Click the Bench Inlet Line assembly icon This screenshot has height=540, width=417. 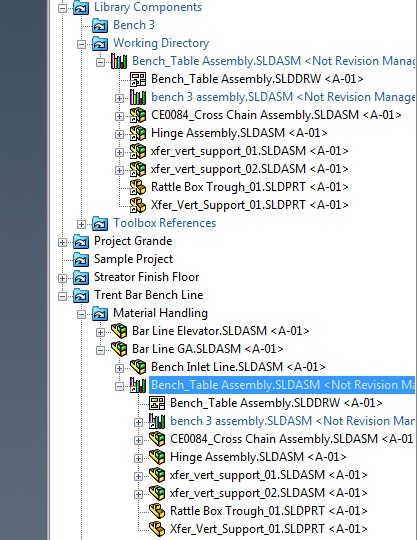[138, 367]
